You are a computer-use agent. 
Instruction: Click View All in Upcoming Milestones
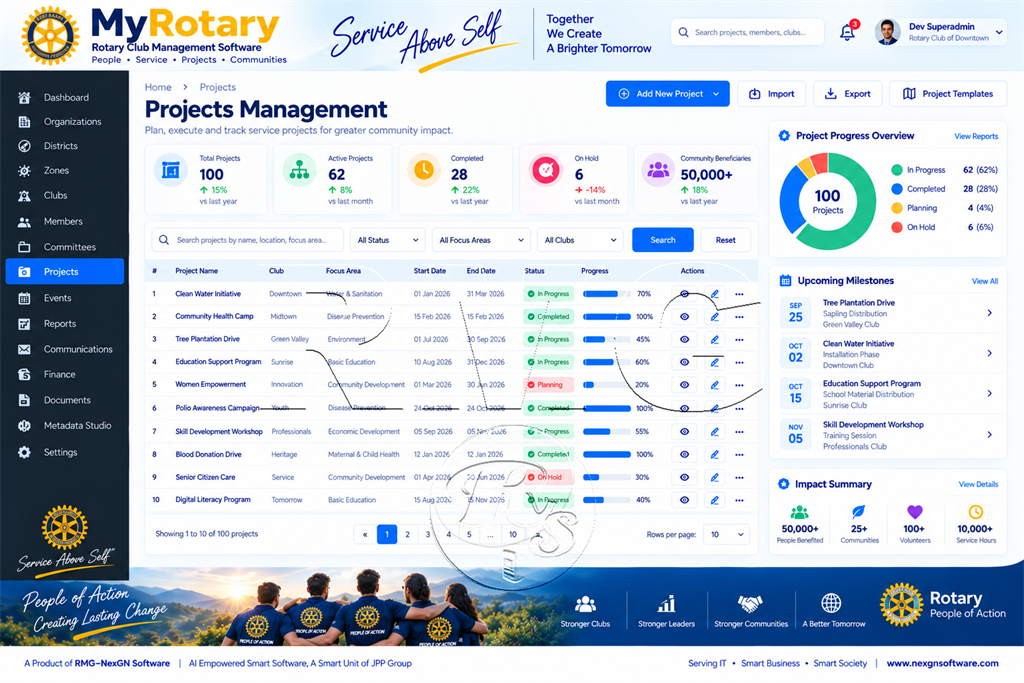pos(985,281)
